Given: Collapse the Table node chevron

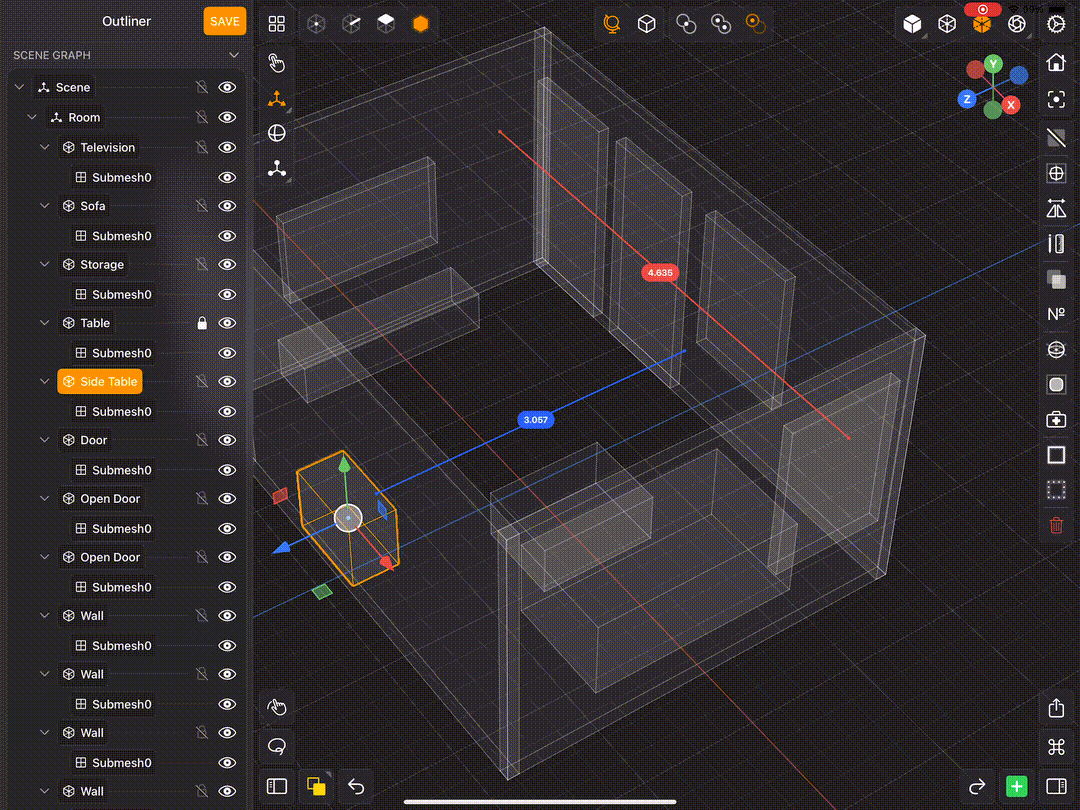Looking at the screenshot, I should [x=45, y=323].
